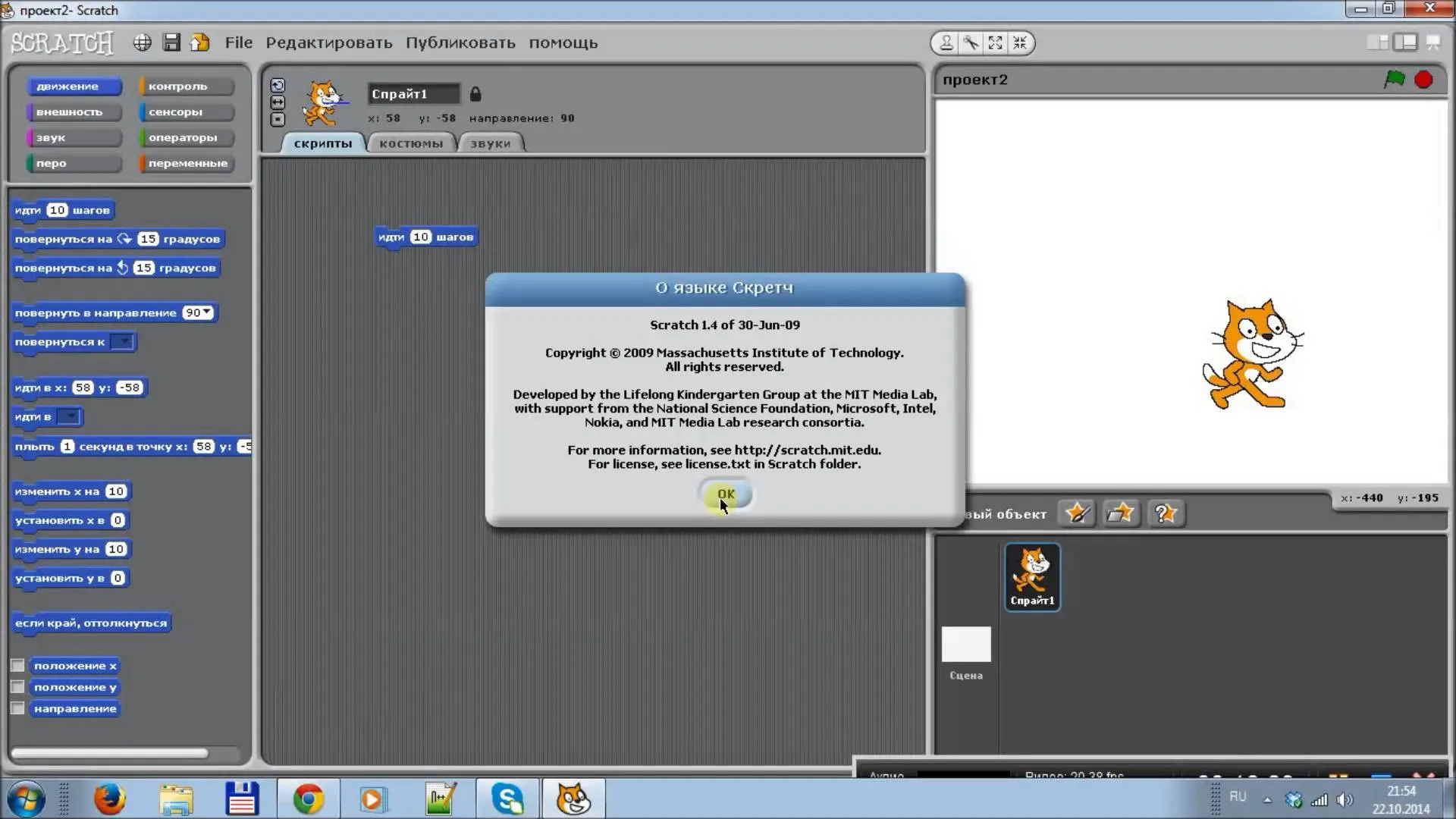Enter presentation mode
This screenshot has width=1456, height=819.
point(1432,43)
